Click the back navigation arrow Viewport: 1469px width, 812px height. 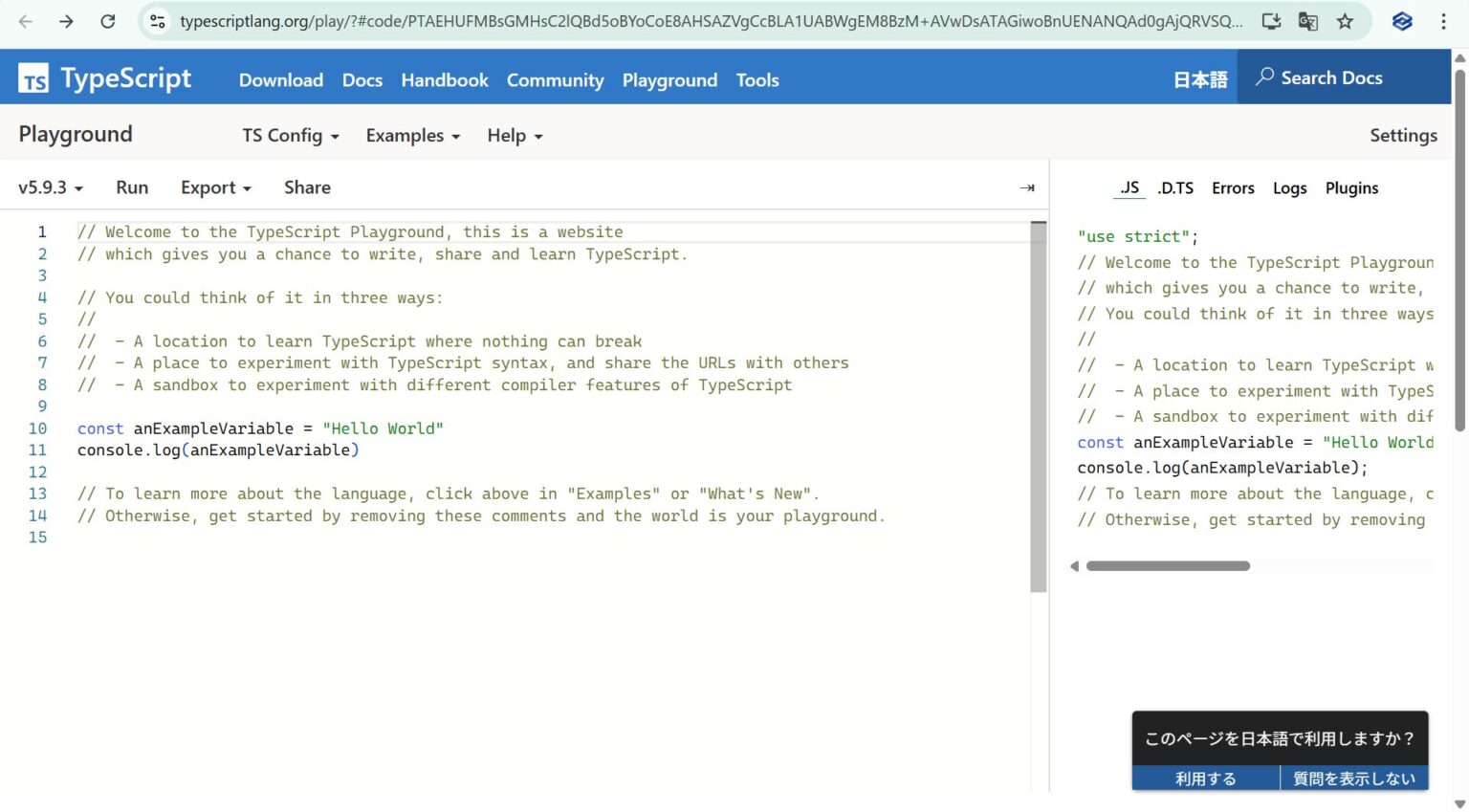(x=26, y=21)
